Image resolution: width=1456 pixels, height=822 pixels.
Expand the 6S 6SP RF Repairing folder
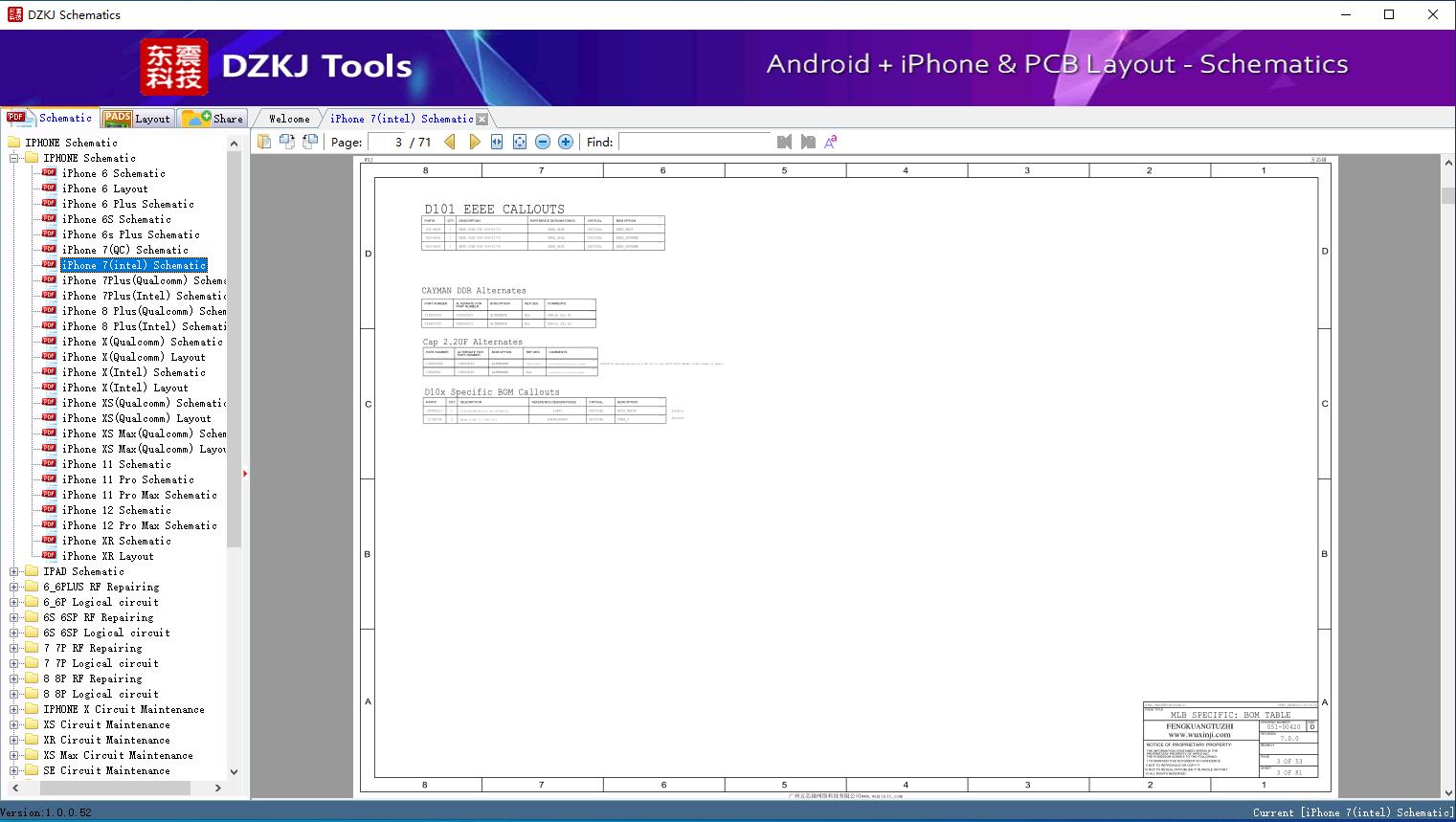point(14,617)
